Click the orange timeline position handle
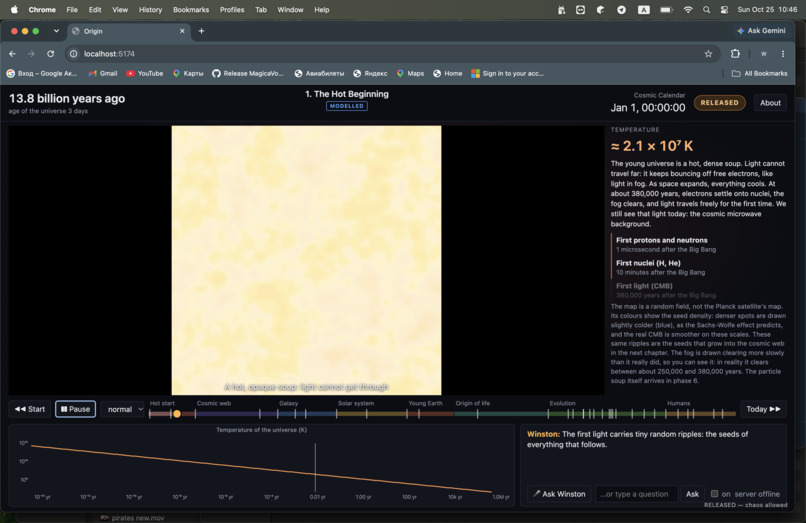 [177, 413]
